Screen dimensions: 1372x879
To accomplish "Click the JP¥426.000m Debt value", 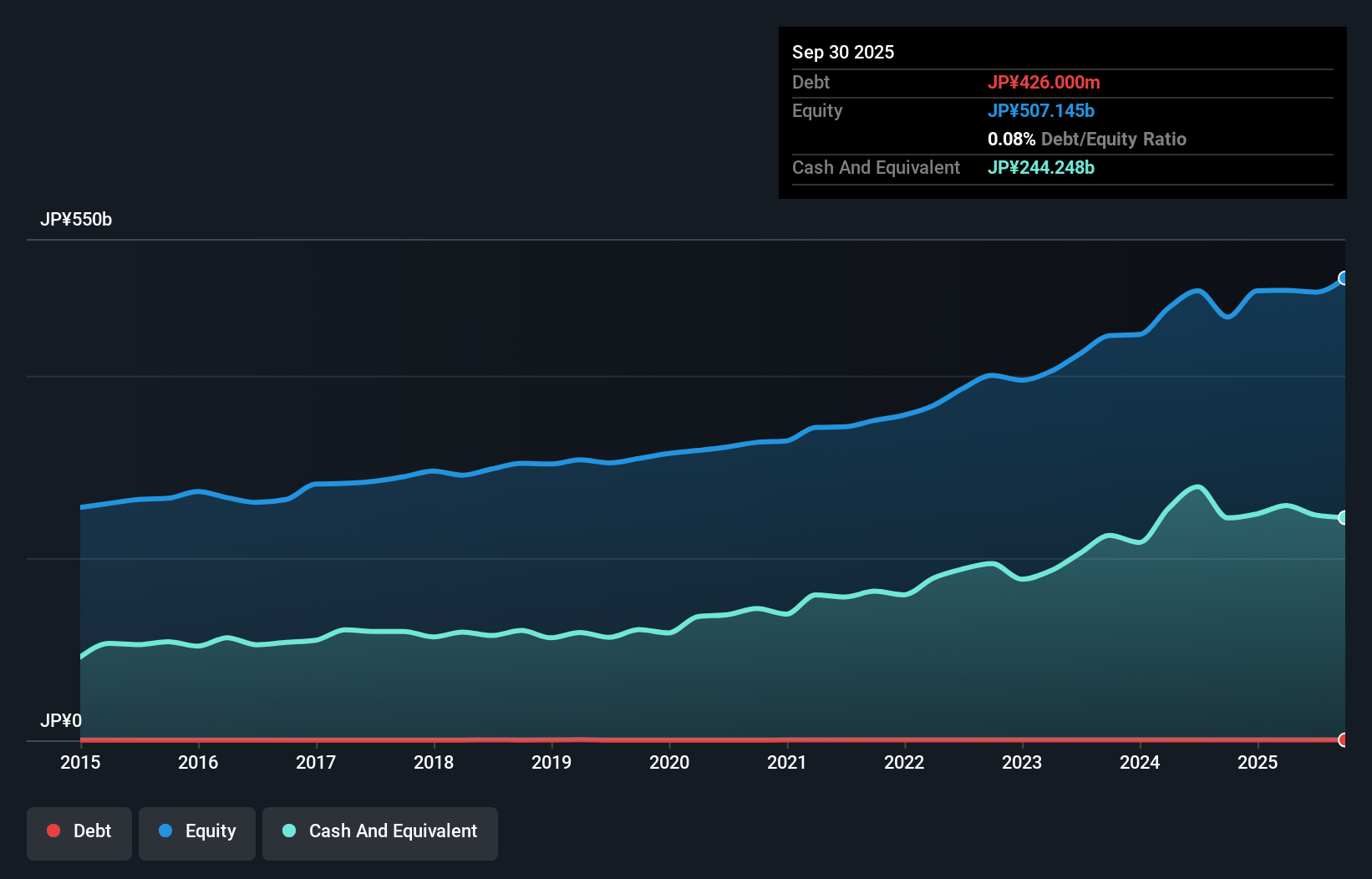I will coord(1044,82).
